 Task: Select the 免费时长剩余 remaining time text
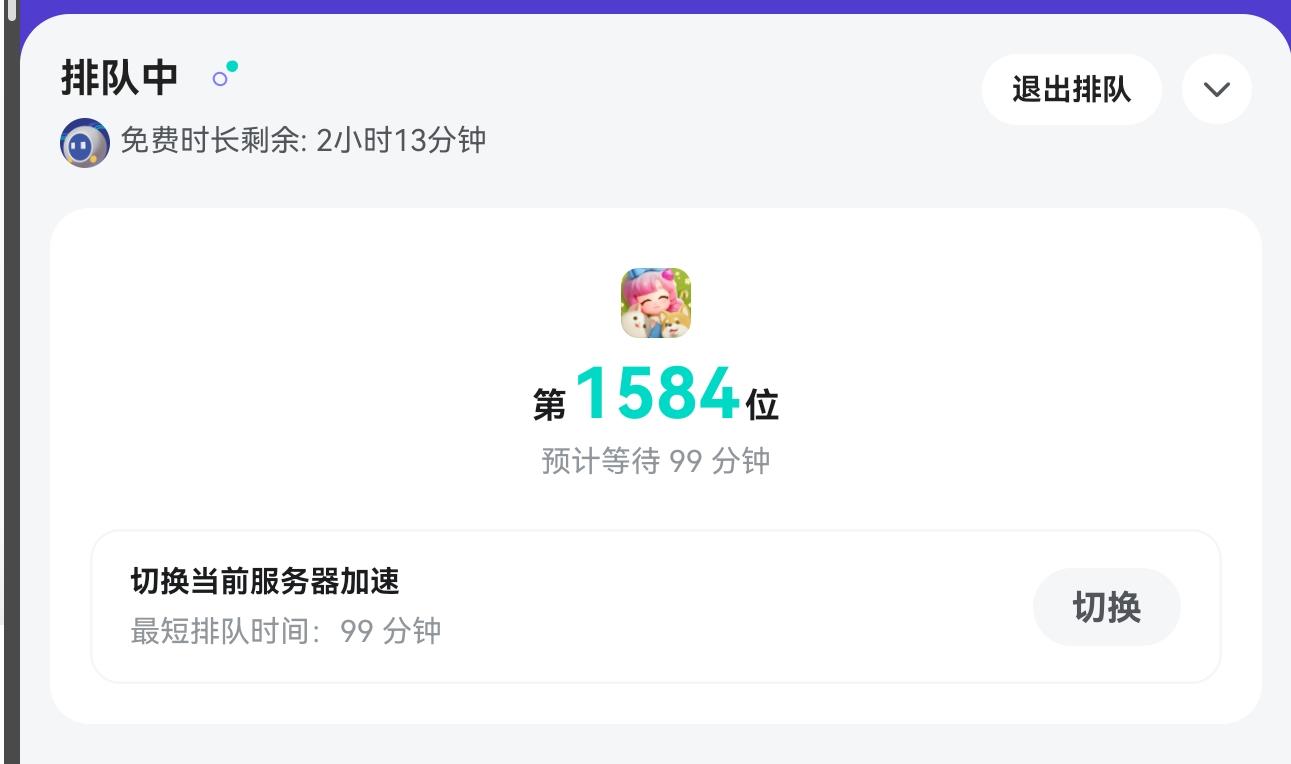click(303, 140)
